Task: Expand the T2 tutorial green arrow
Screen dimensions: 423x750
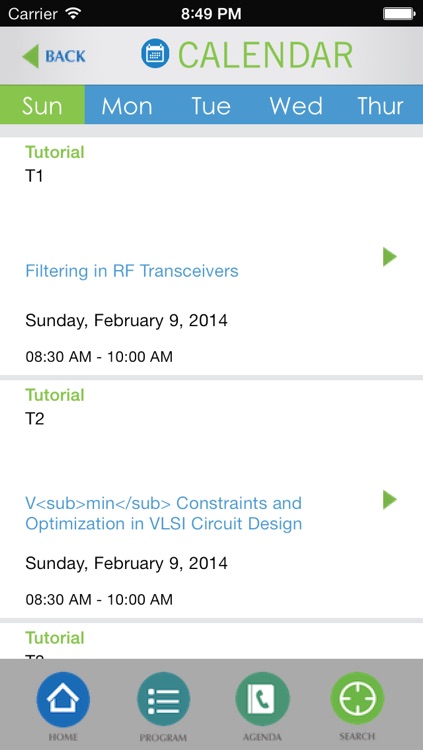Action: [390, 500]
